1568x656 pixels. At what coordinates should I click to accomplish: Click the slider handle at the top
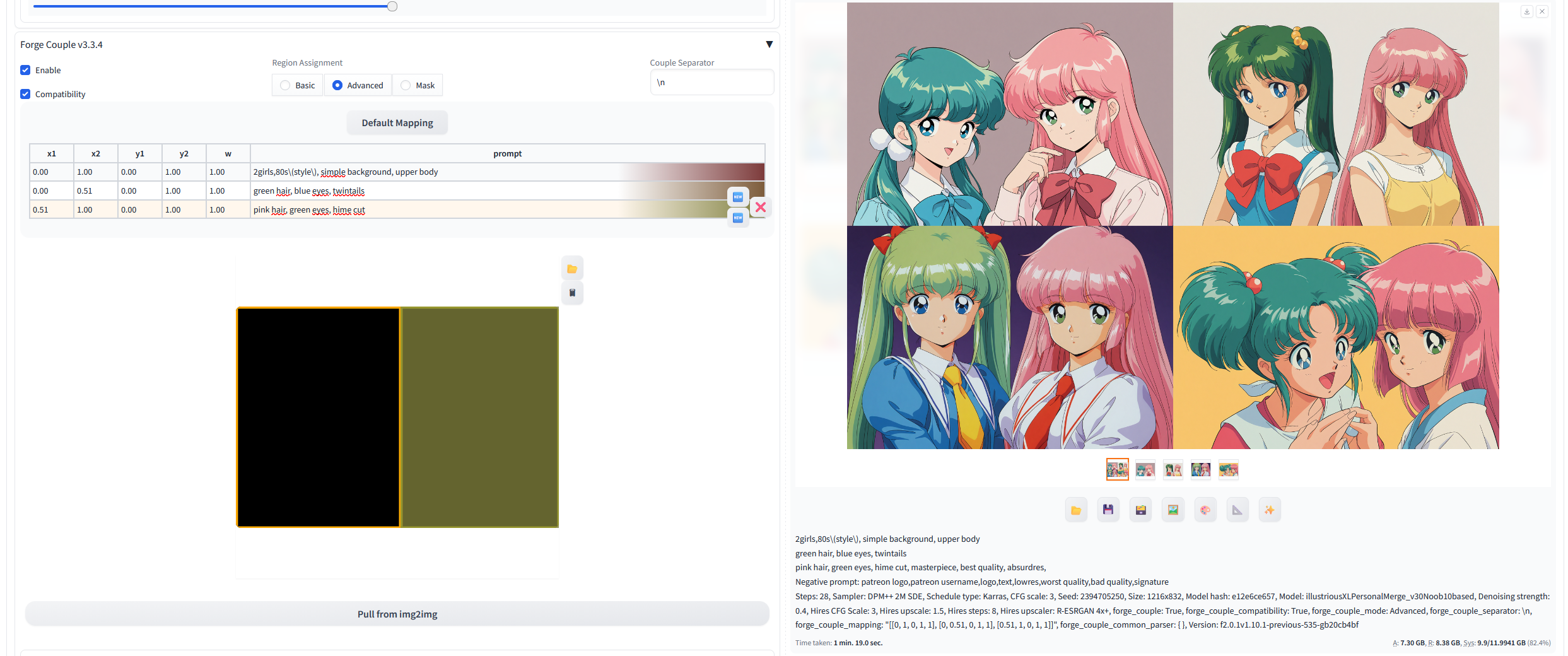(x=392, y=6)
